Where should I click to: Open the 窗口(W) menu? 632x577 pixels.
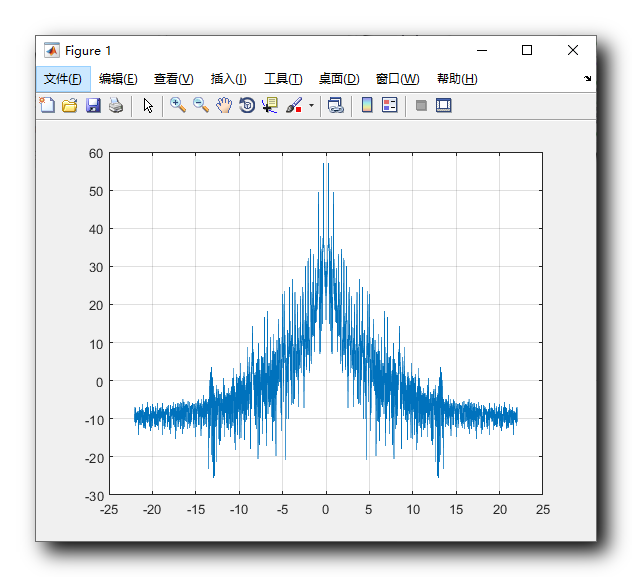(x=397, y=79)
